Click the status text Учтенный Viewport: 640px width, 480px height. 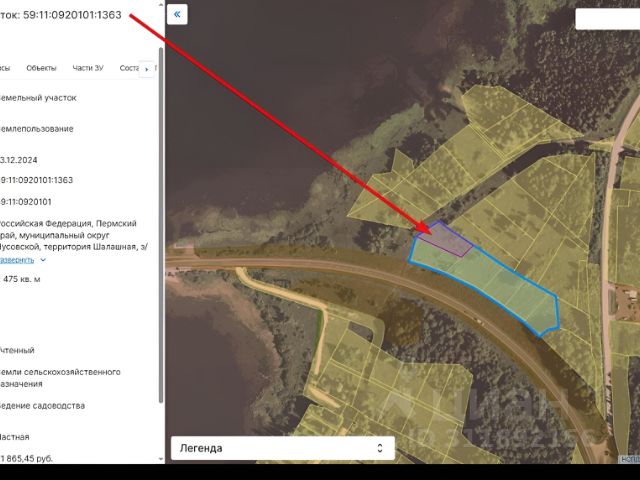point(17,350)
